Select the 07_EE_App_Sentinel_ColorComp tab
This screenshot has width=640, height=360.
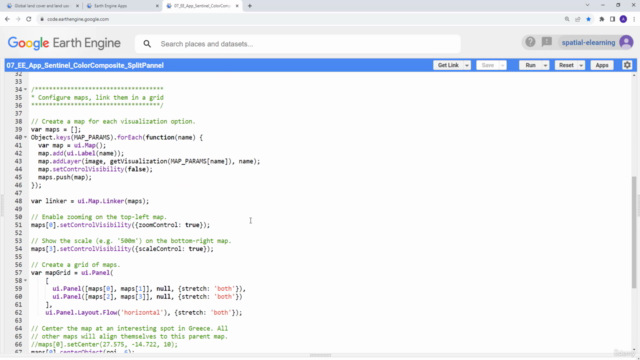click(x=202, y=6)
